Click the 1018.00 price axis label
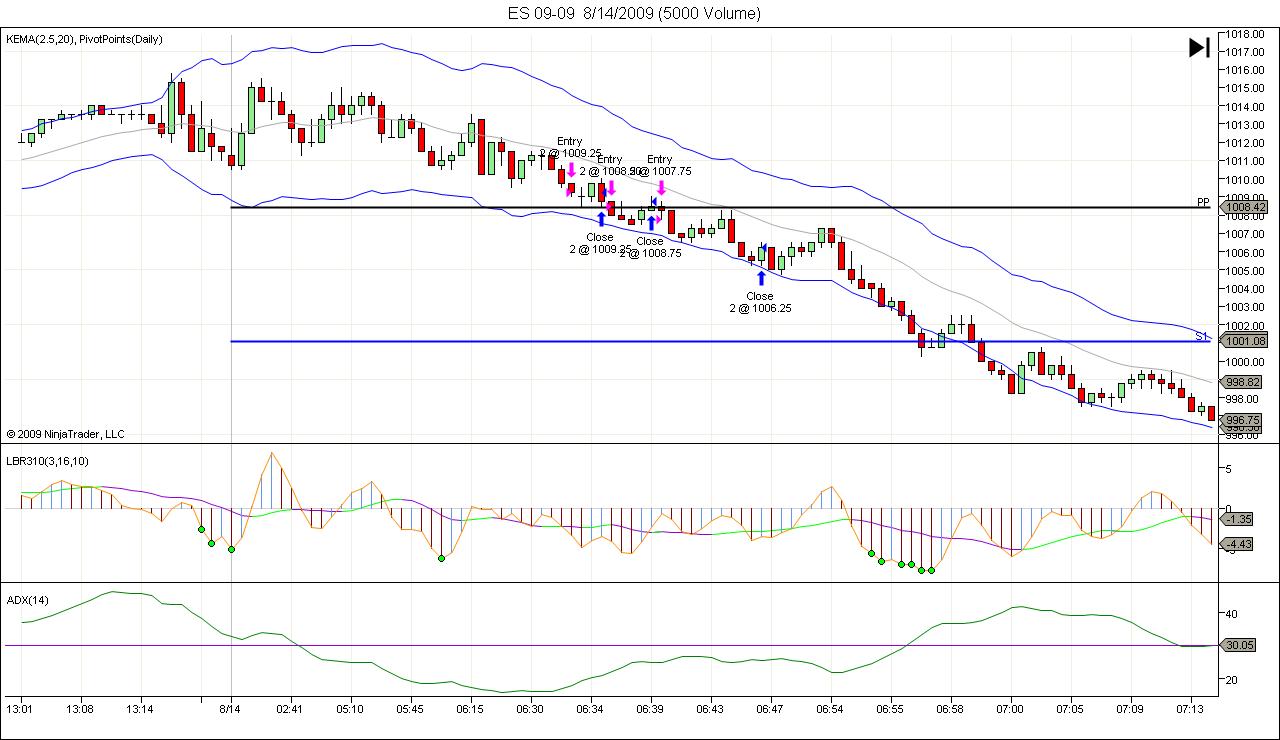The image size is (1280, 740). pyautogui.click(x=1245, y=34)
